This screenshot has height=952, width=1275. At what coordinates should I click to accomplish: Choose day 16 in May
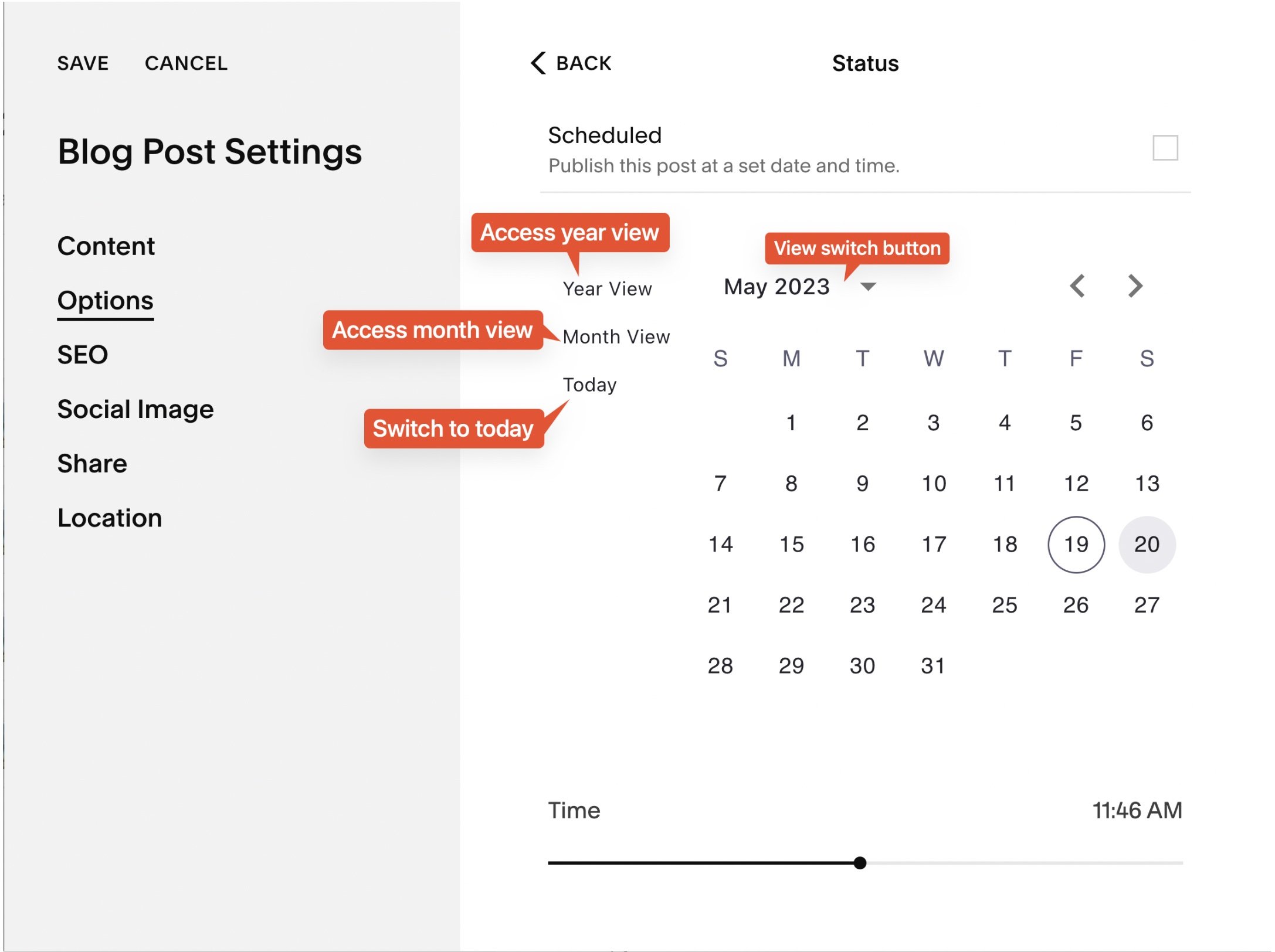point(863,545)
